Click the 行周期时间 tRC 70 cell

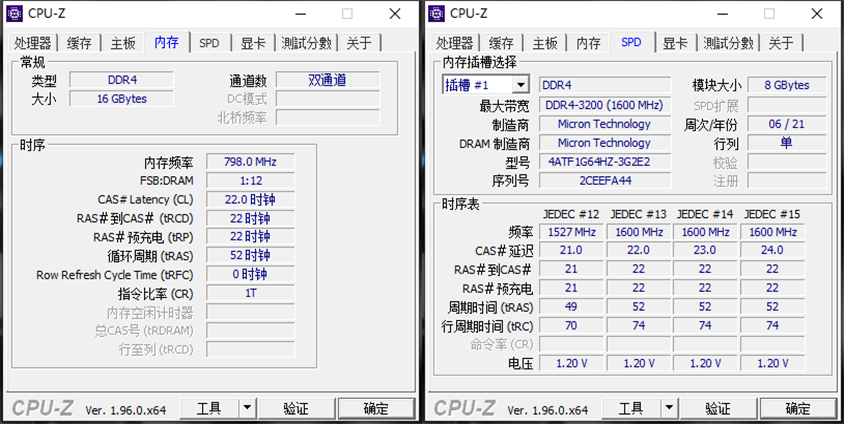572,326
